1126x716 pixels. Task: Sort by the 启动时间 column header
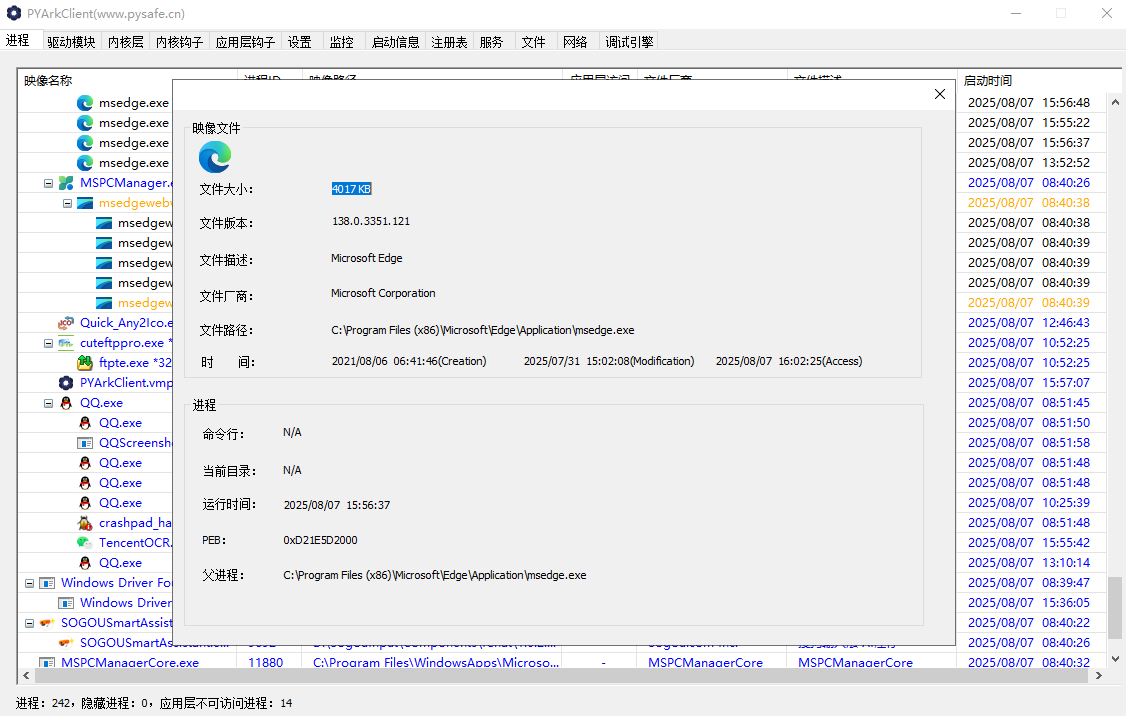(x=987, y=80)
